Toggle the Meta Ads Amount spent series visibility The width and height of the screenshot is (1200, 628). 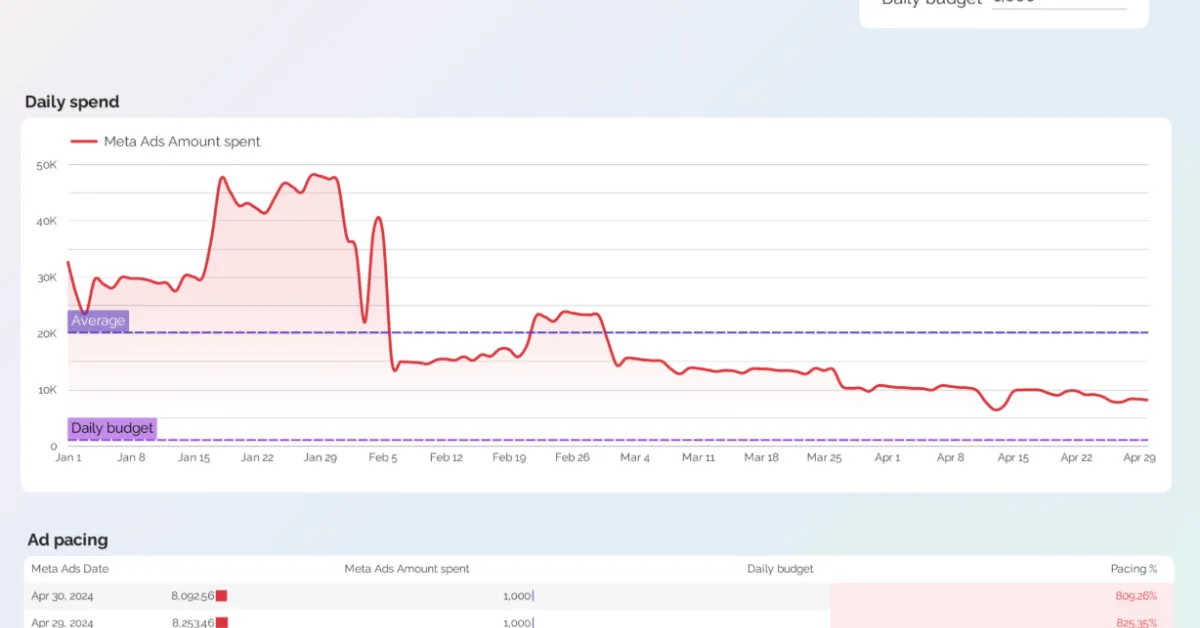180,141
